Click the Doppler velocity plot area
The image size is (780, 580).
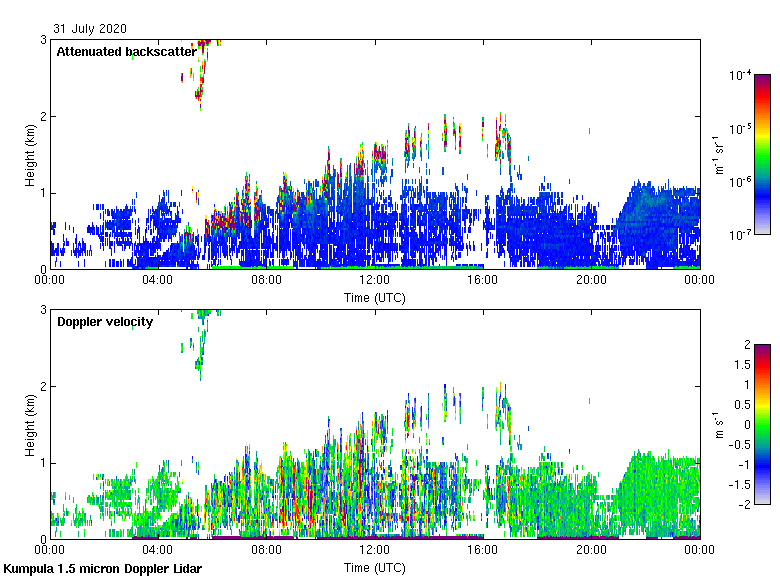pos(375,424)
